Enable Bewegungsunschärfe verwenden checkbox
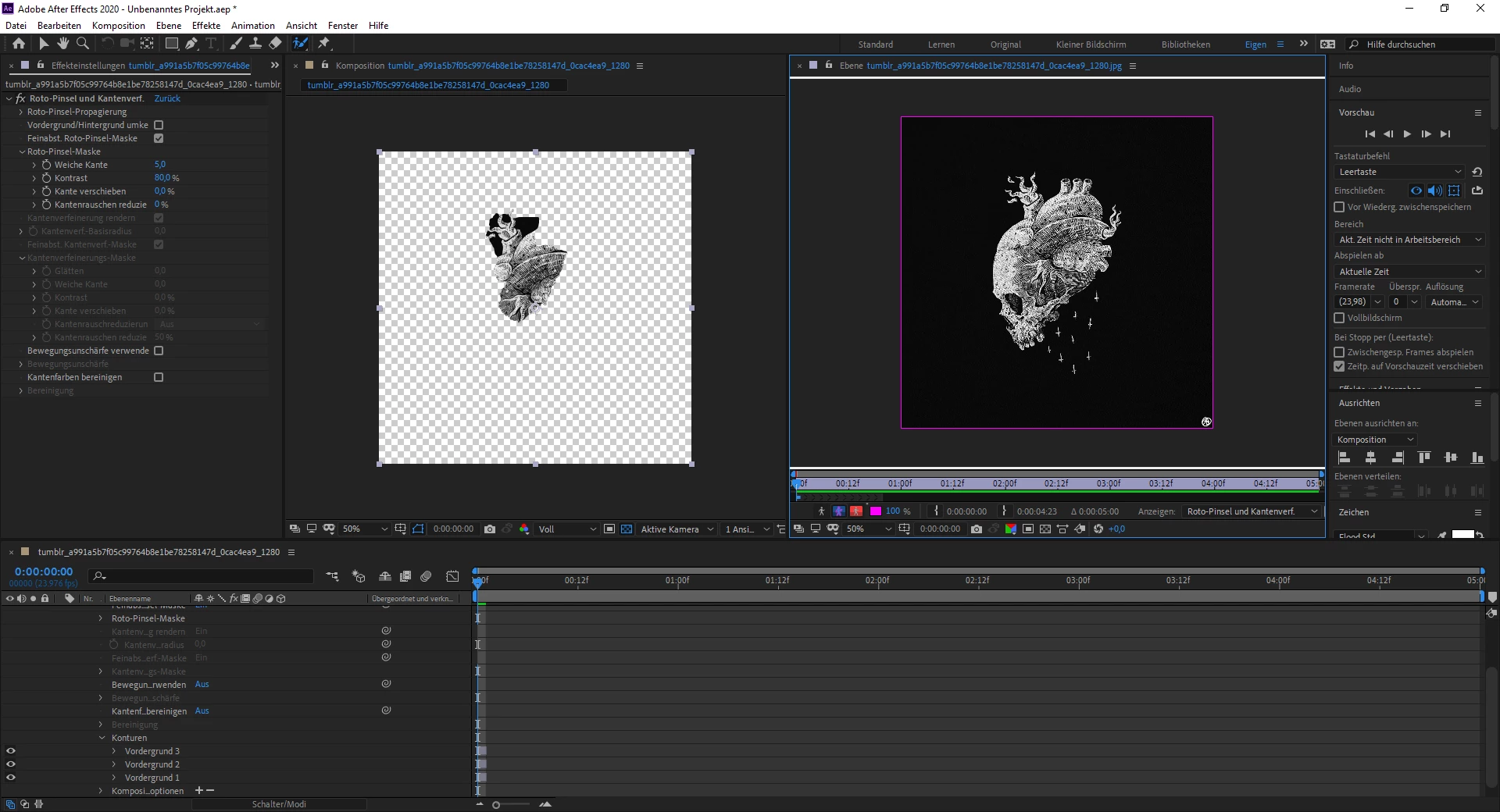The height and width of the screenshot is (812, 1500). (x=159, y=351)
